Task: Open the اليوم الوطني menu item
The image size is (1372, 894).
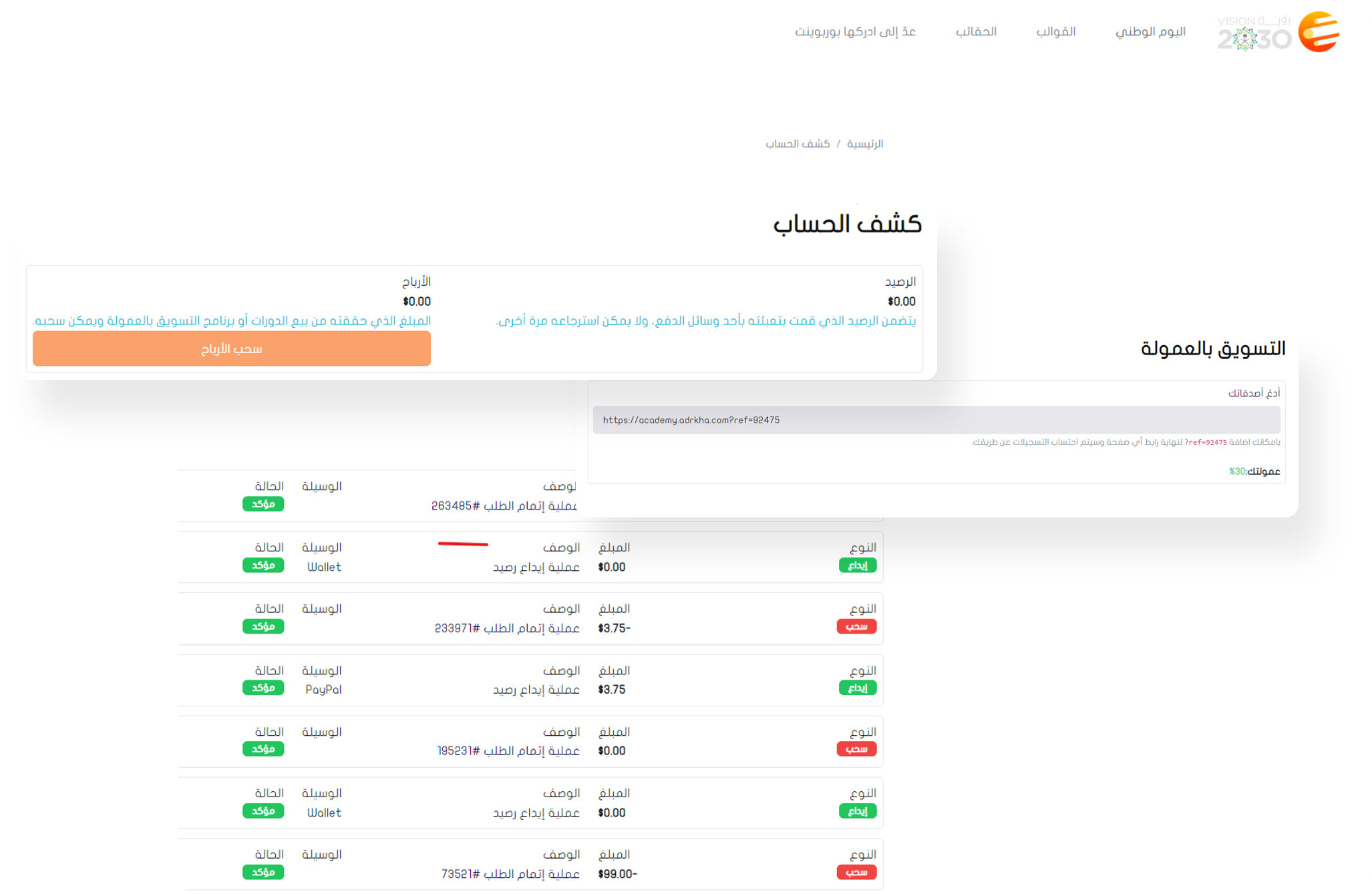Action: coord(1150,31)
